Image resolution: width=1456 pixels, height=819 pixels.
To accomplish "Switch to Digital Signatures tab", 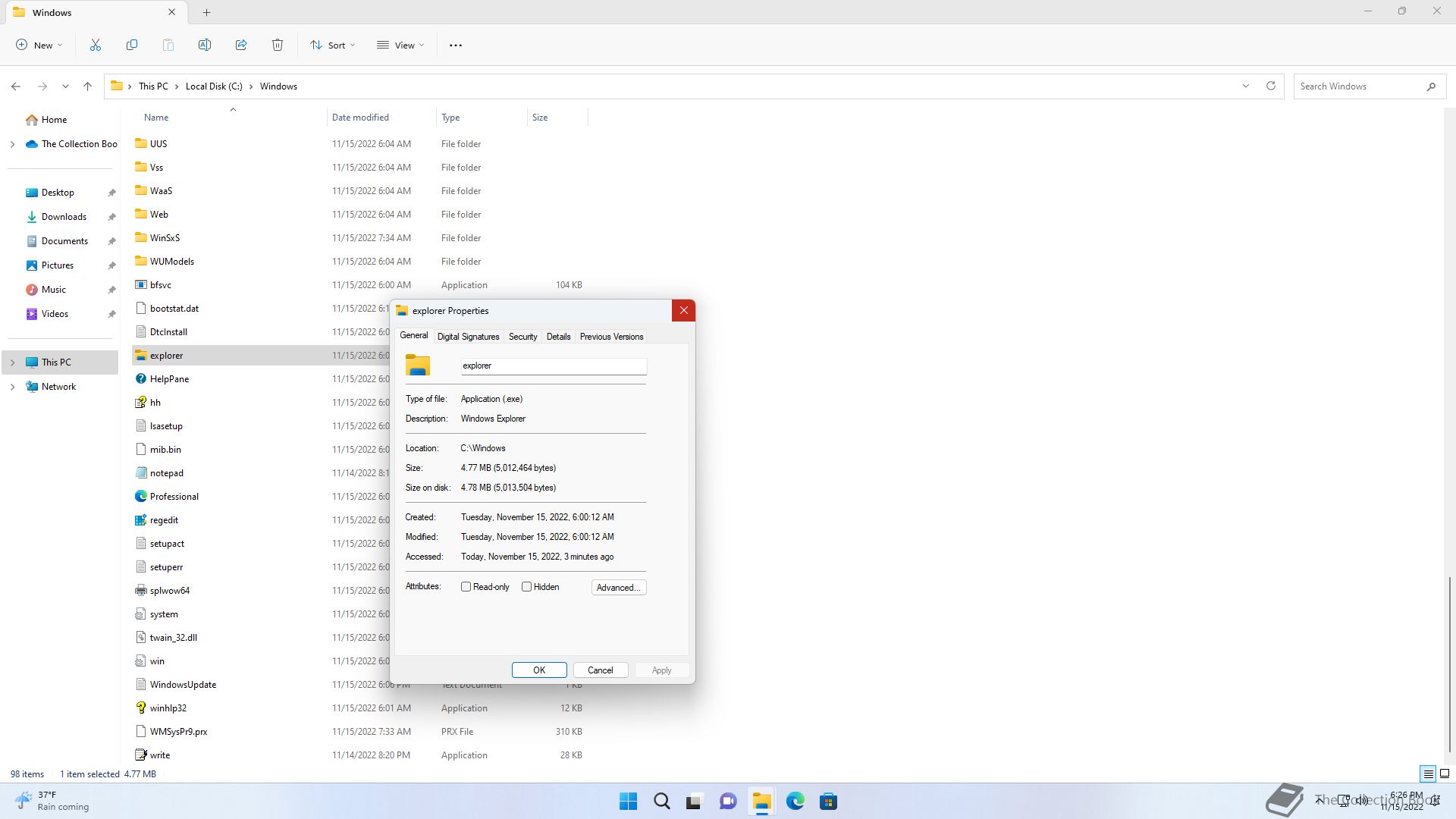I will tap(468, 337).
